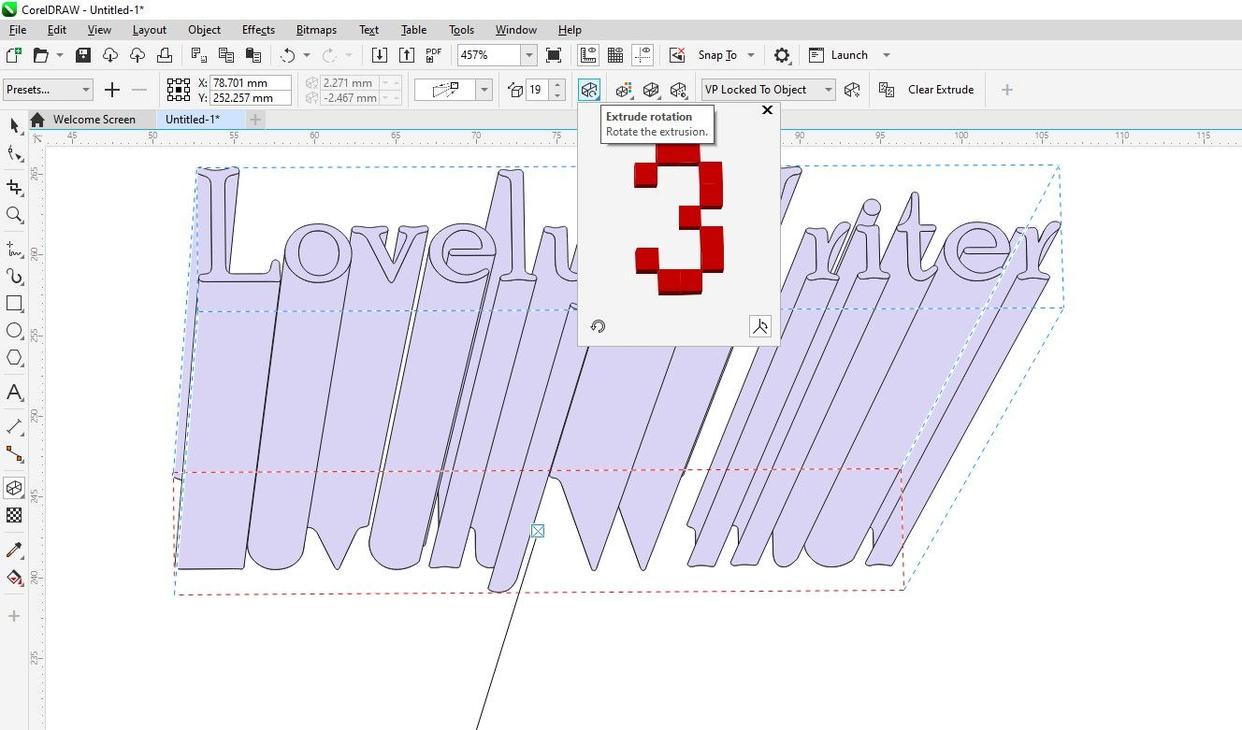Save the current document
The image size is (1242, 730).
83,55
